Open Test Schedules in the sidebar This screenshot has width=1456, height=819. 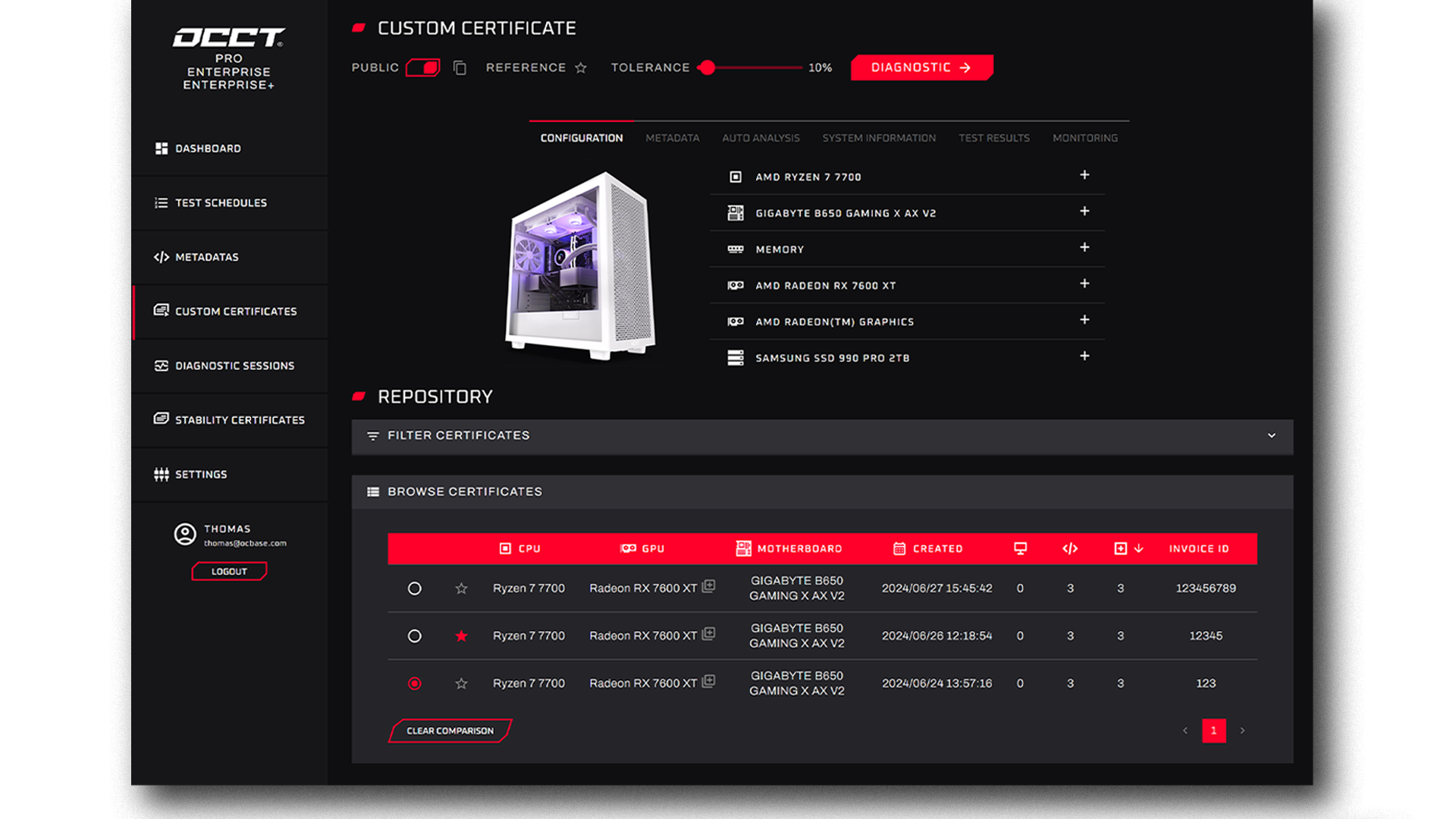click(230, 203)
